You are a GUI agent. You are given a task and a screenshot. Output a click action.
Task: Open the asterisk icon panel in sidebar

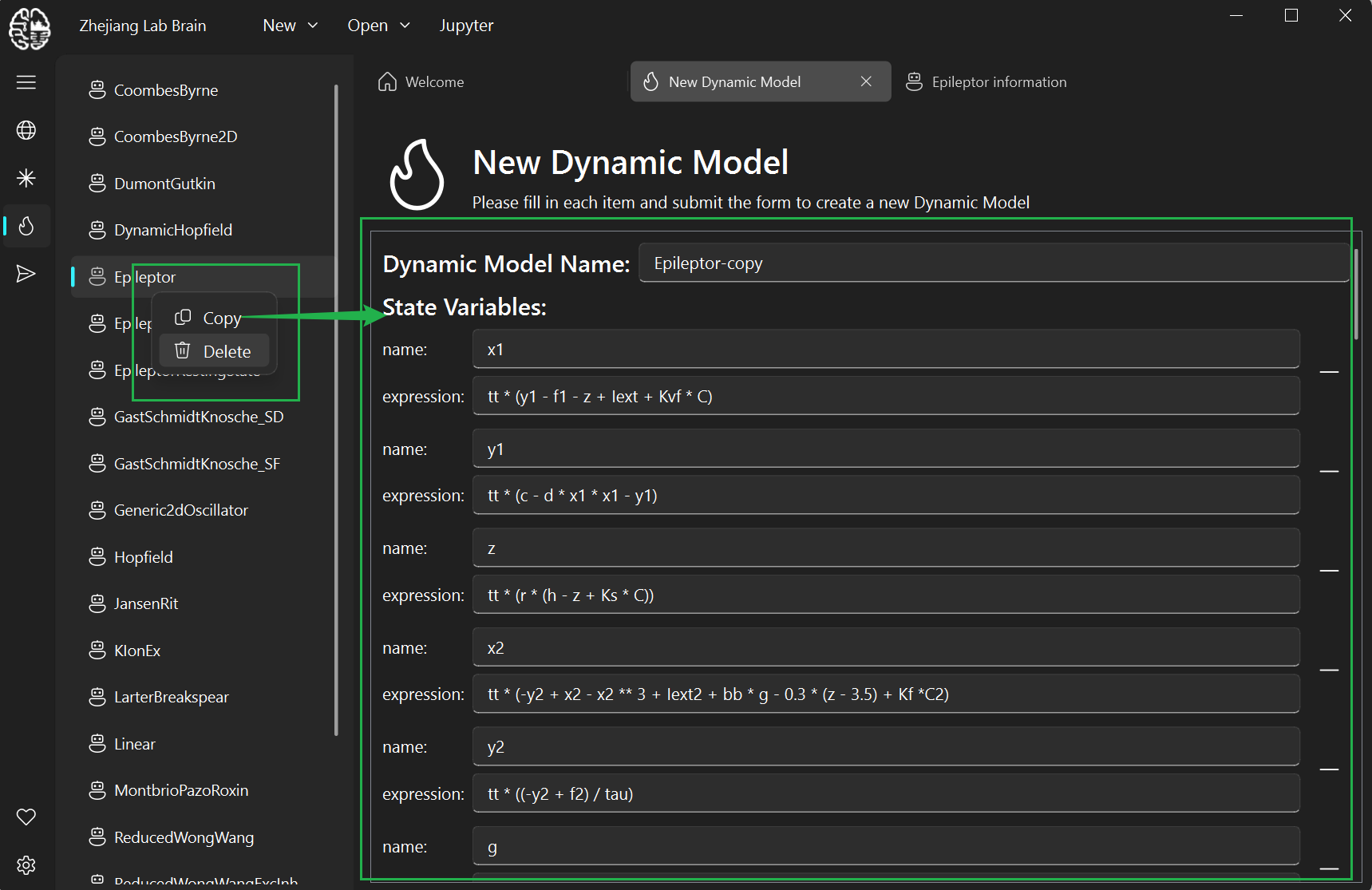26,178
